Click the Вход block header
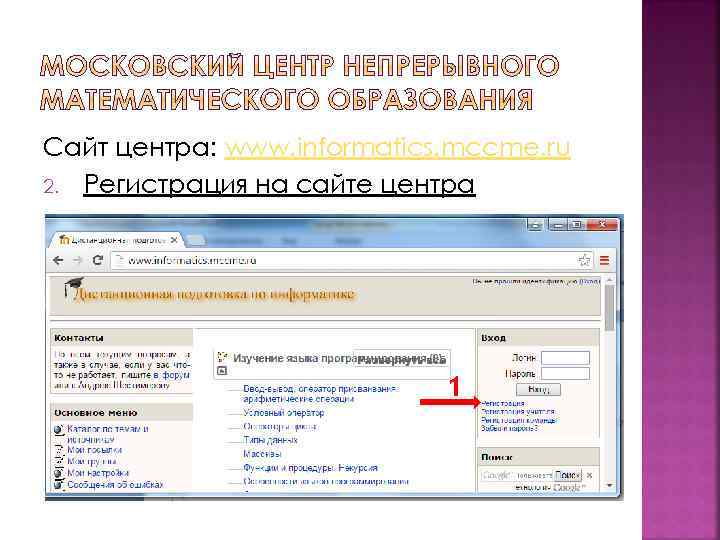This screenshot has height=540, width=720. (538, 338)
